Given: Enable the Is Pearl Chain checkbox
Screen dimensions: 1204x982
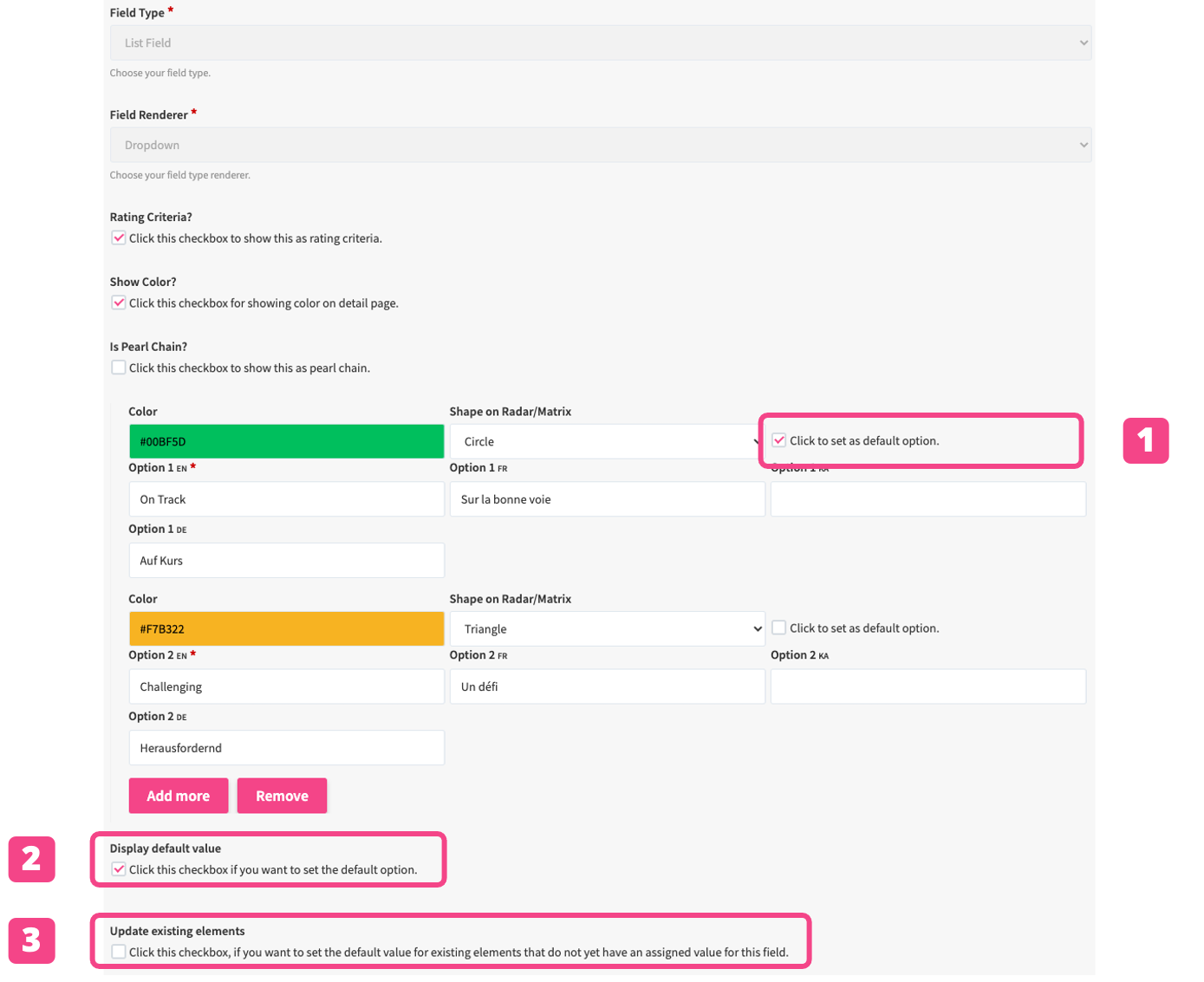Looking at the screenshot, I should (119, 367).
